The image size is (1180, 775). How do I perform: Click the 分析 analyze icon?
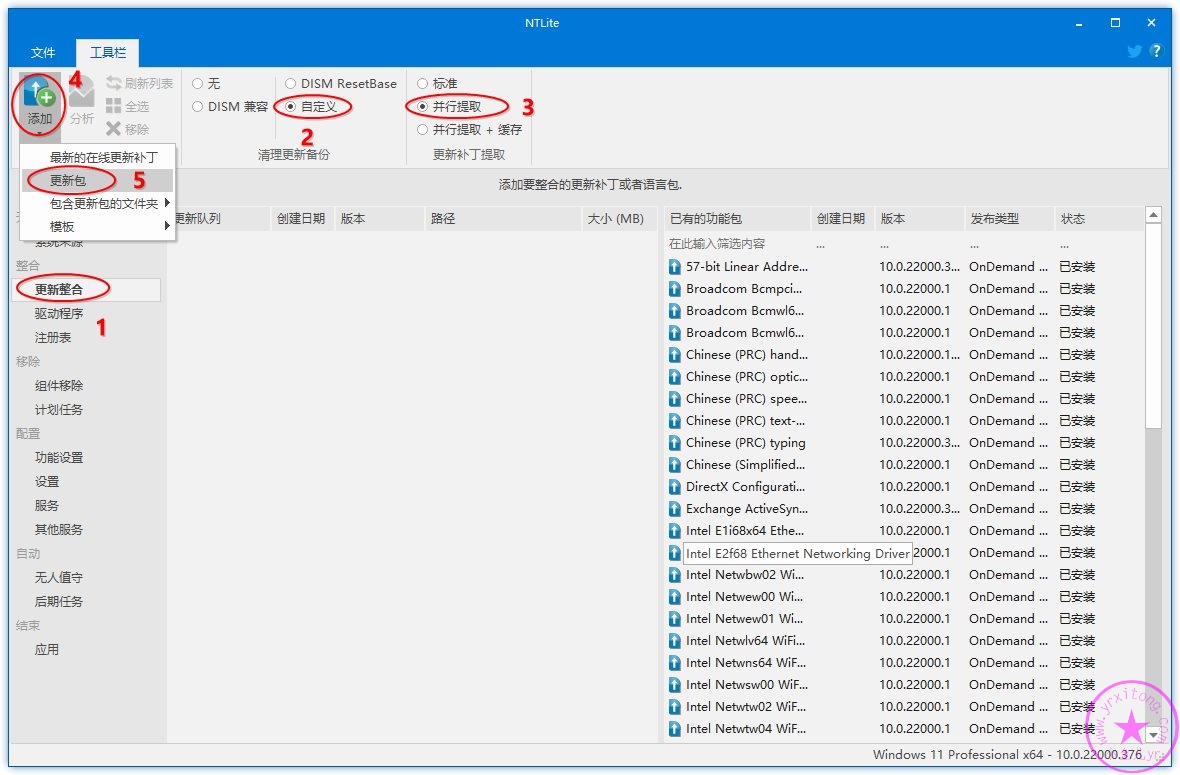pos(81,94)
